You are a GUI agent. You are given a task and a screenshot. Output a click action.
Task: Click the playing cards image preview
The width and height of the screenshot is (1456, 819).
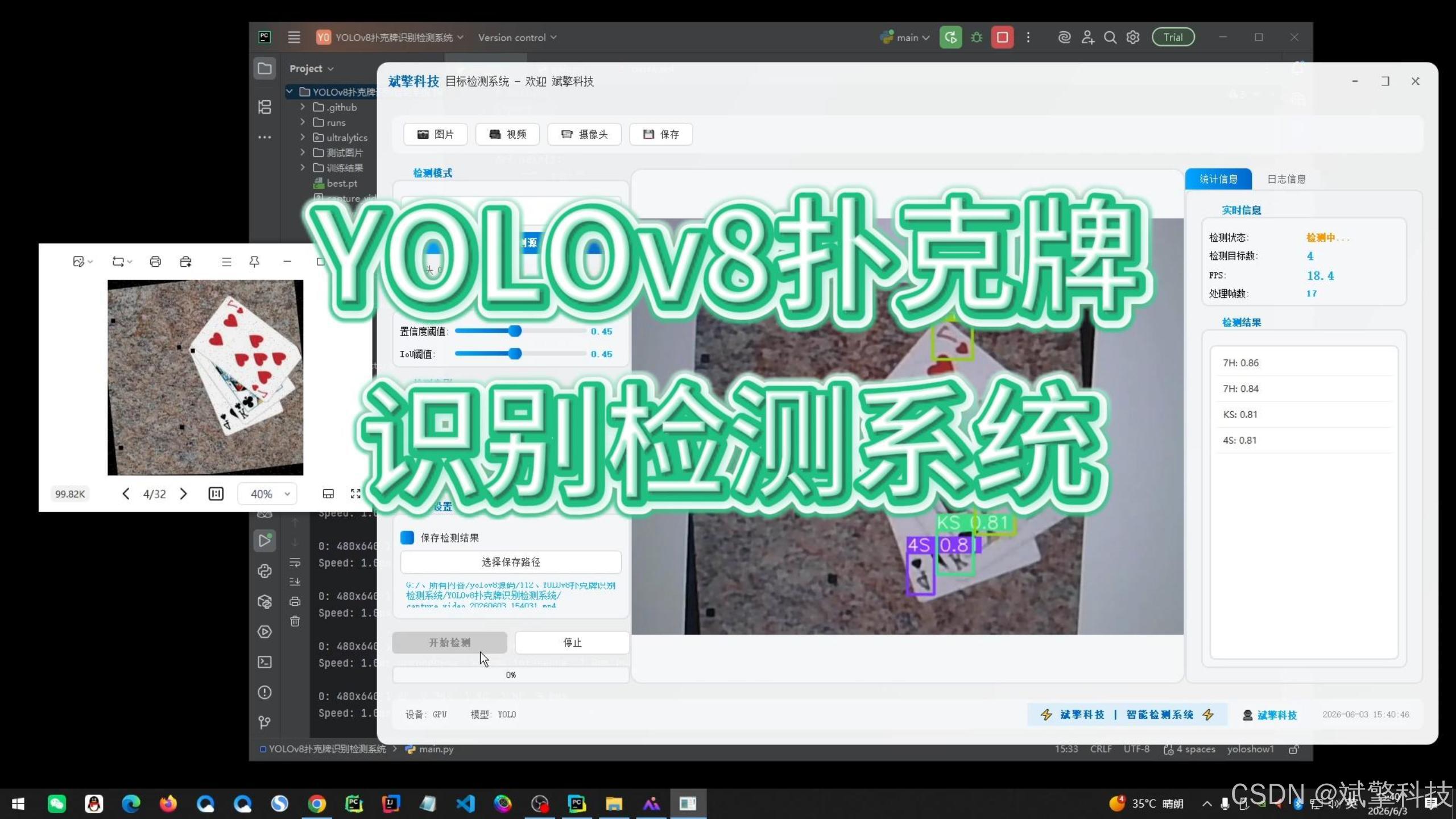(x=205, y=377)
